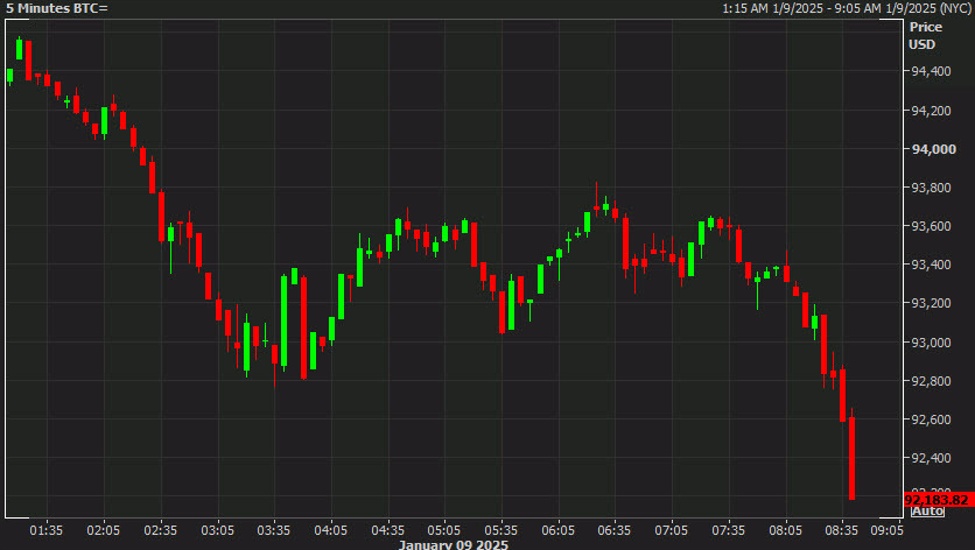Select the 93,600 price axis label
Viewport: 975px width, 550px height.
931,226
